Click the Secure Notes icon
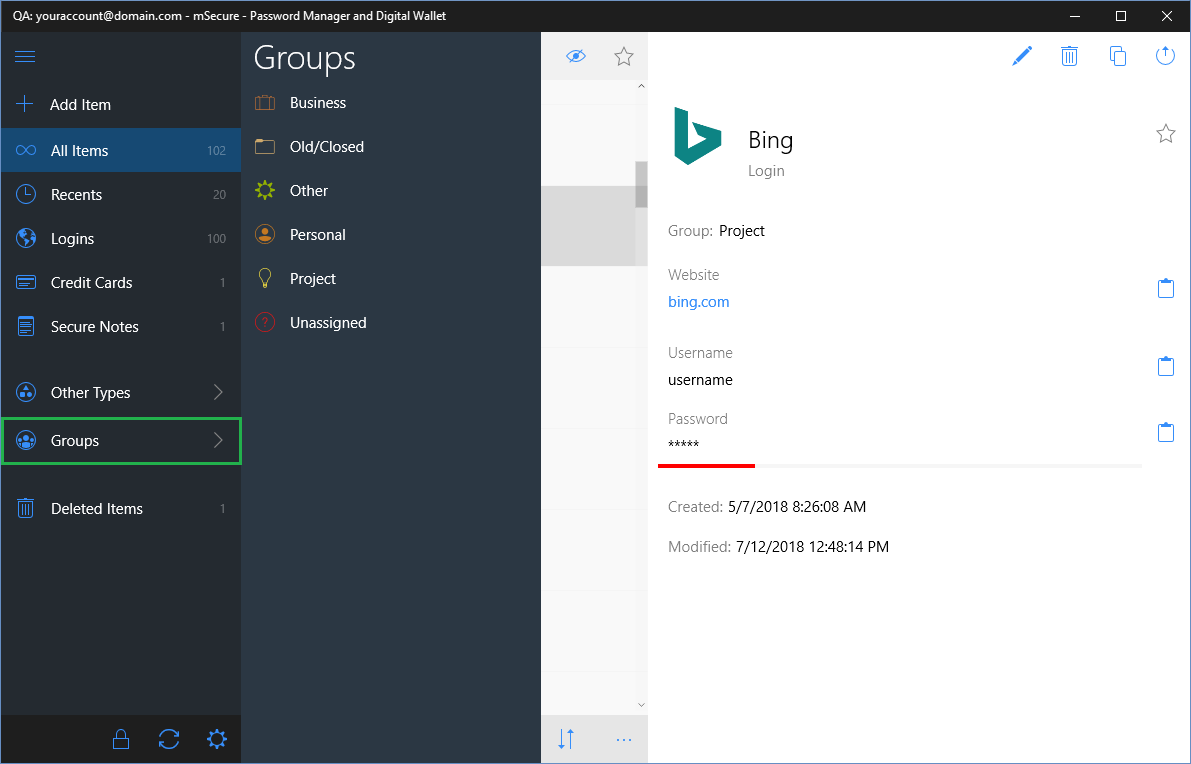 pyautogui.click(x=26, y=327)
